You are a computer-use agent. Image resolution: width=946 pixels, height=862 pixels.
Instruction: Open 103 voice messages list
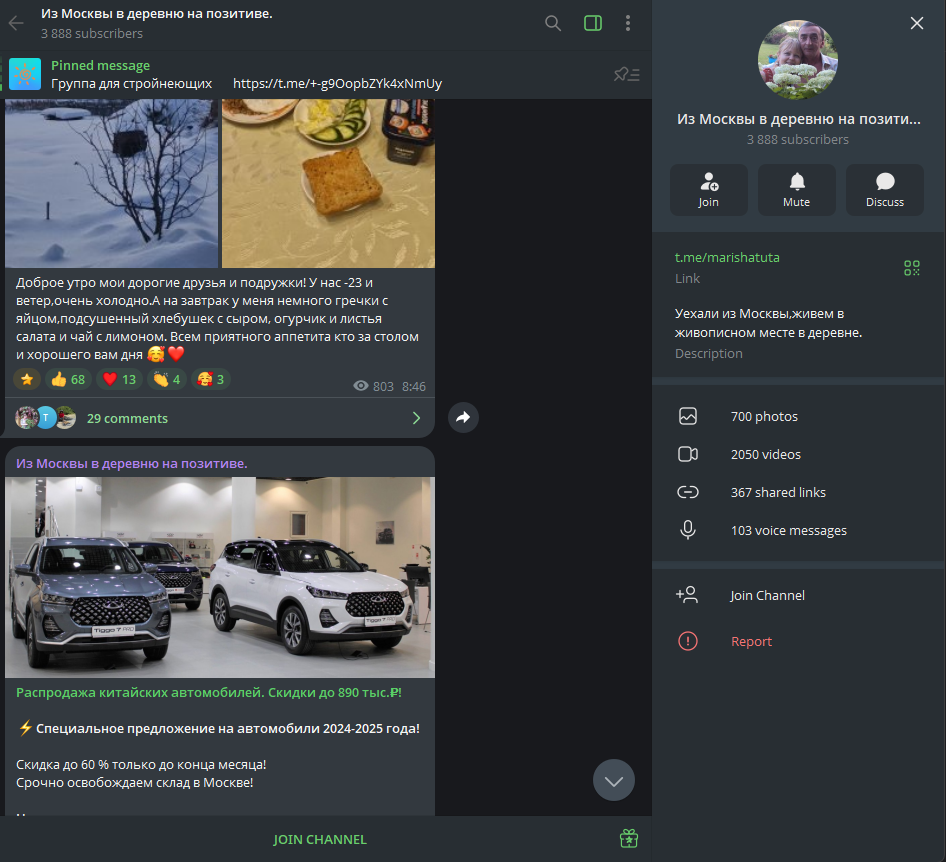tap(798, 530)
